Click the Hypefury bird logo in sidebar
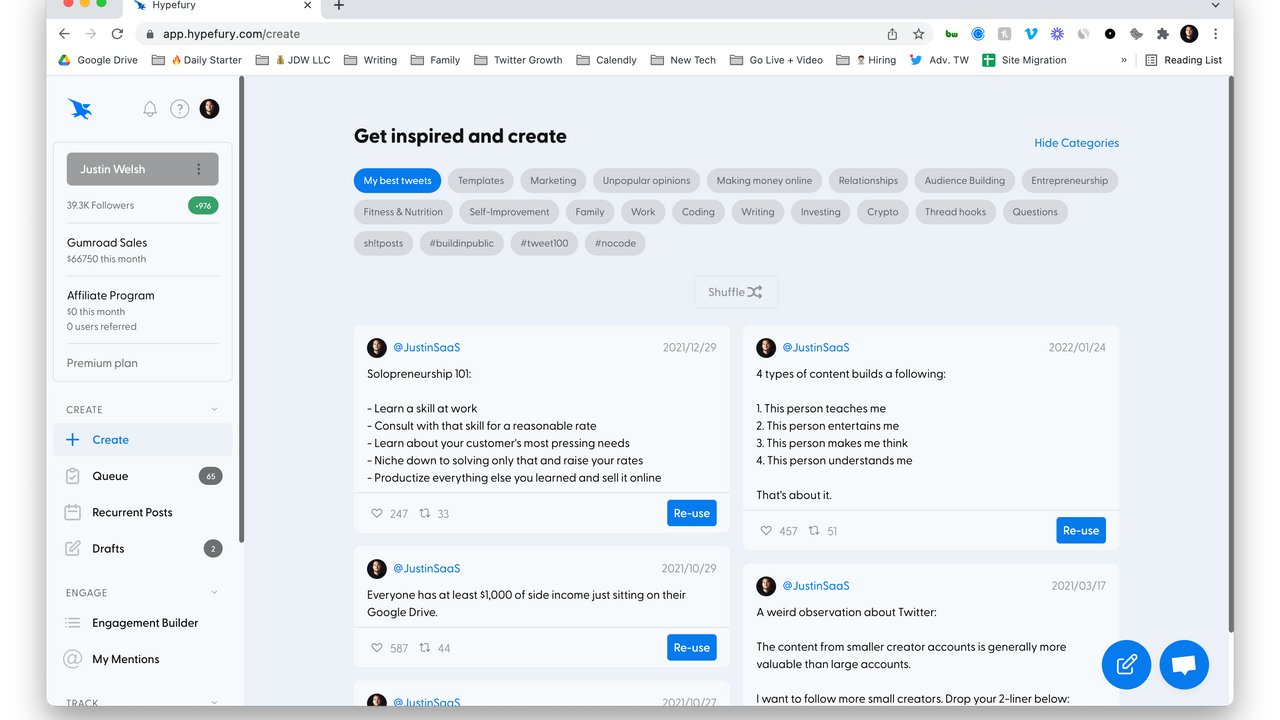This screenshot has width=1280, height=720. click(80, 109)
